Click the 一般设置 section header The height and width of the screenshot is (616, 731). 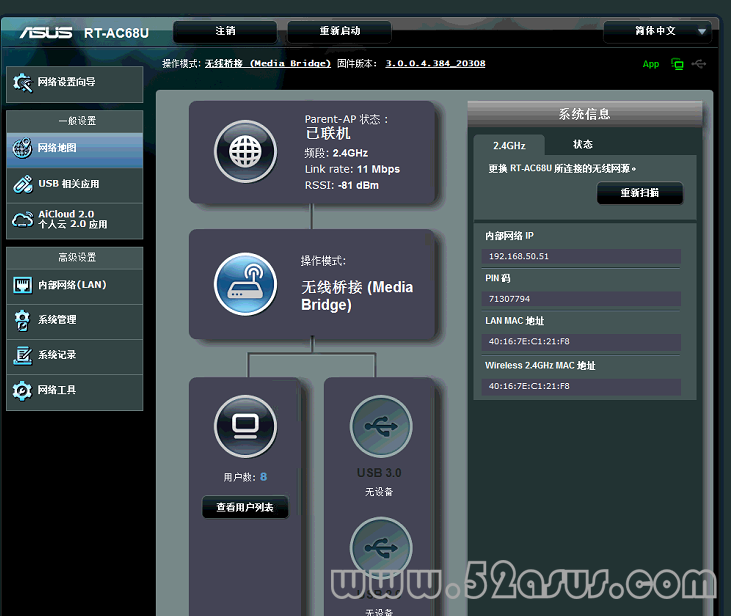pyautogui.click(x=75, y=121)
